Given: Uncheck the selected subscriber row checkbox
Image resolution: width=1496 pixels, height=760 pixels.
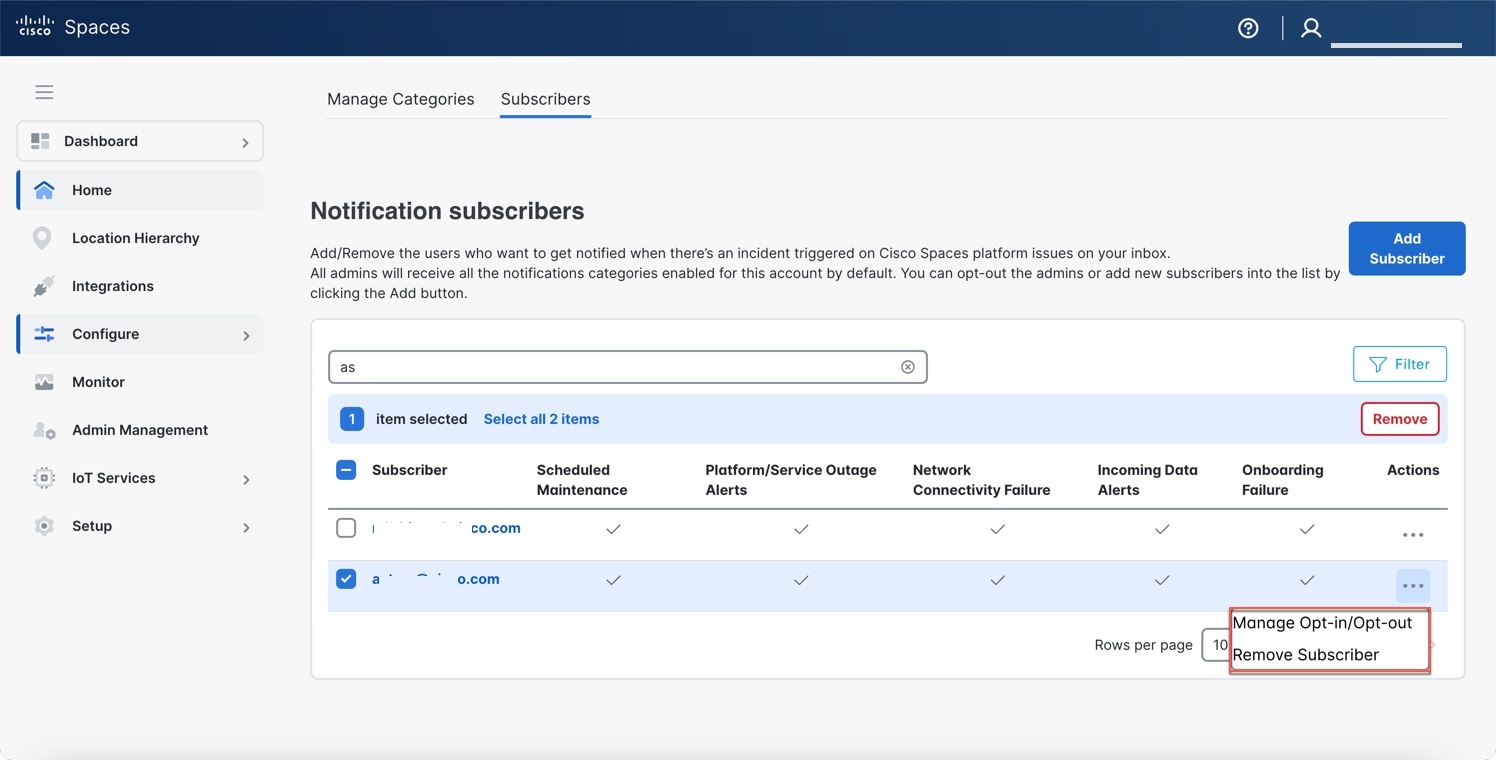Looking at the screenshot, I should click(346, 579).
